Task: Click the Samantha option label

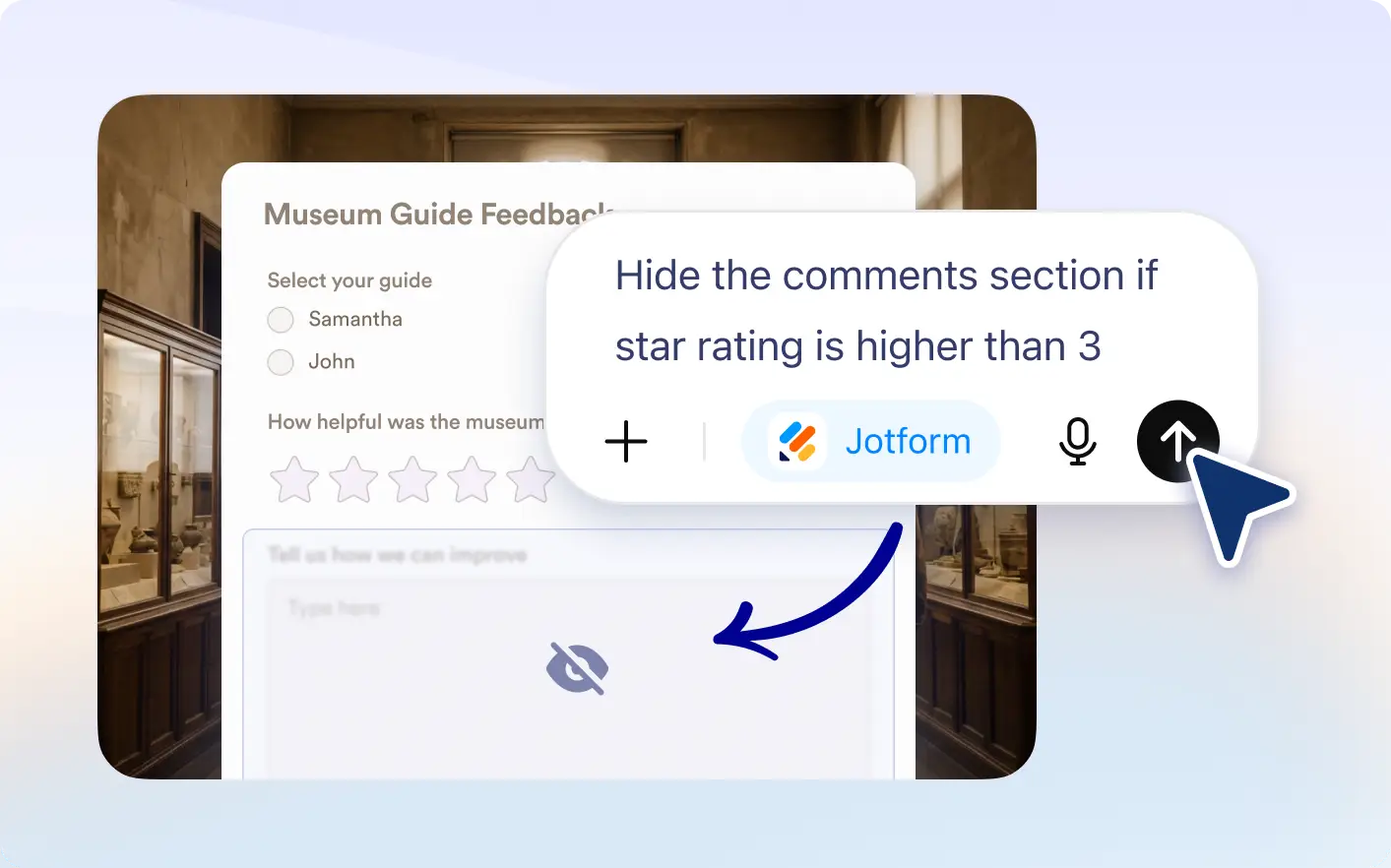Action: [x=355, y=319]
